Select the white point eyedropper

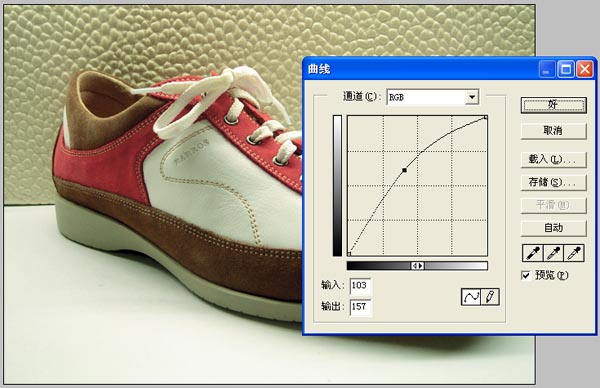pos(574,253)
